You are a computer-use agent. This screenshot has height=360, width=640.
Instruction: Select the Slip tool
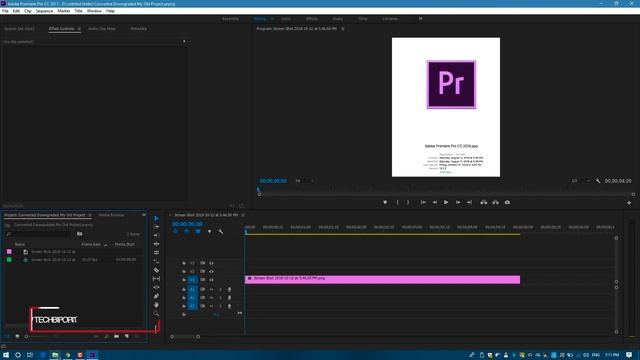[156, 279]
